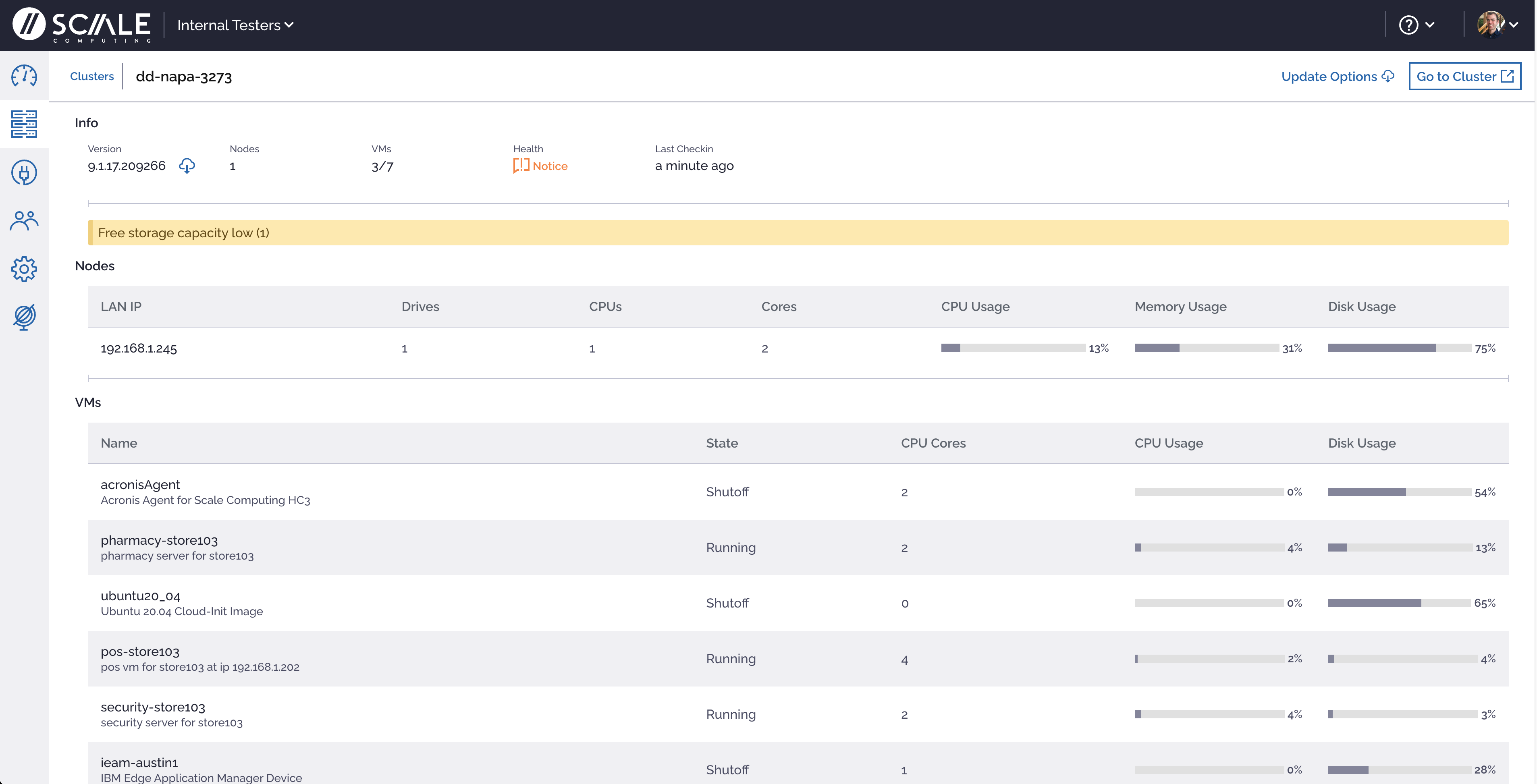The width and height of the screenshot is (1537, 784).
Task: Open the power plug sidebar icon
Action: pos(24,172)
